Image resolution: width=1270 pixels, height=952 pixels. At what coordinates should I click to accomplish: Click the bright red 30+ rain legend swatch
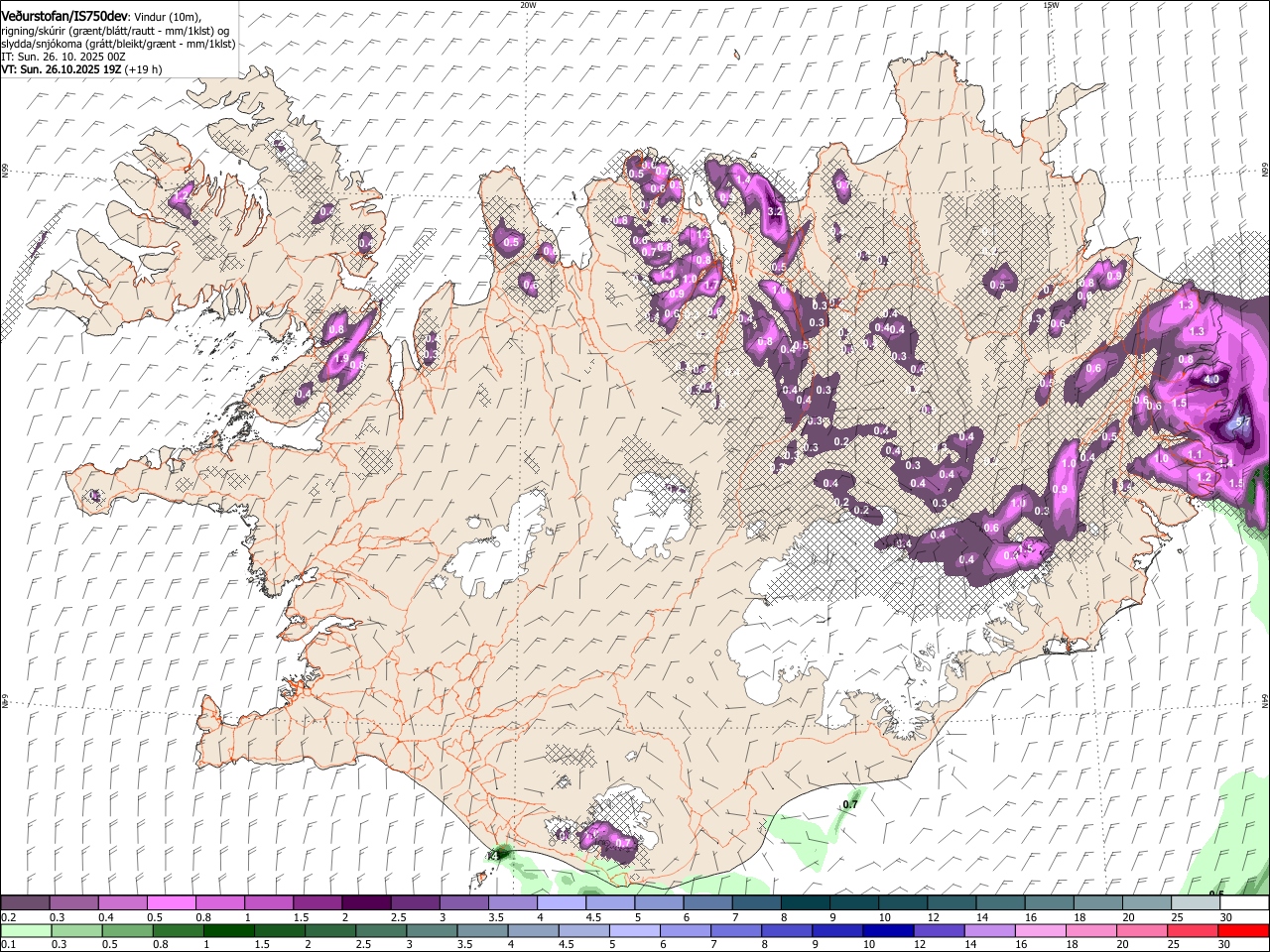click(1244, 930)
